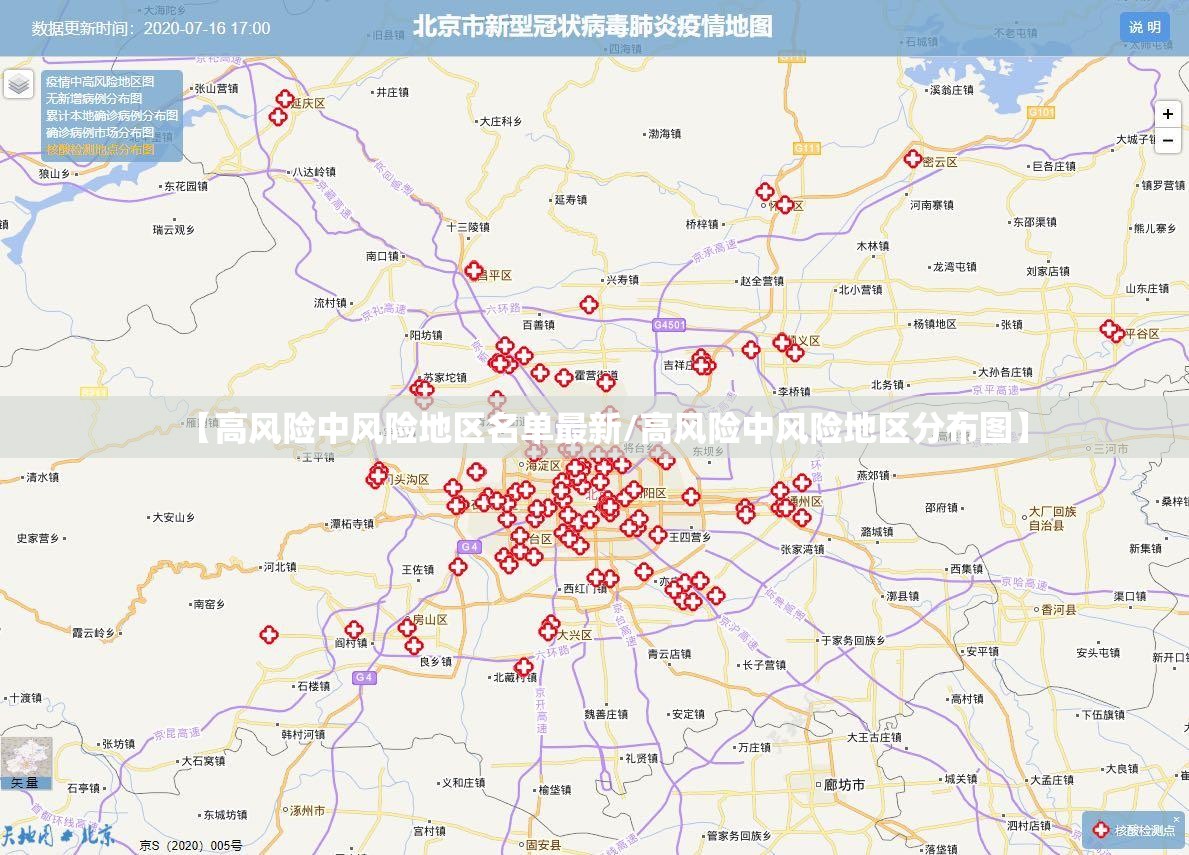Zoom in with the plus button
This screenshot has height=855, width=1189.
pos(1168,114)
